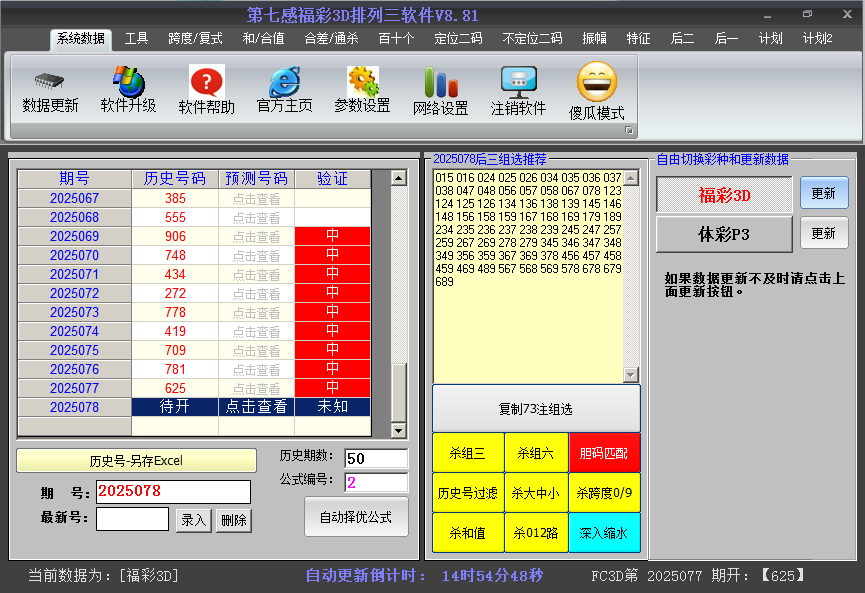Click history table scroll up arrow

tap(398, 178)
